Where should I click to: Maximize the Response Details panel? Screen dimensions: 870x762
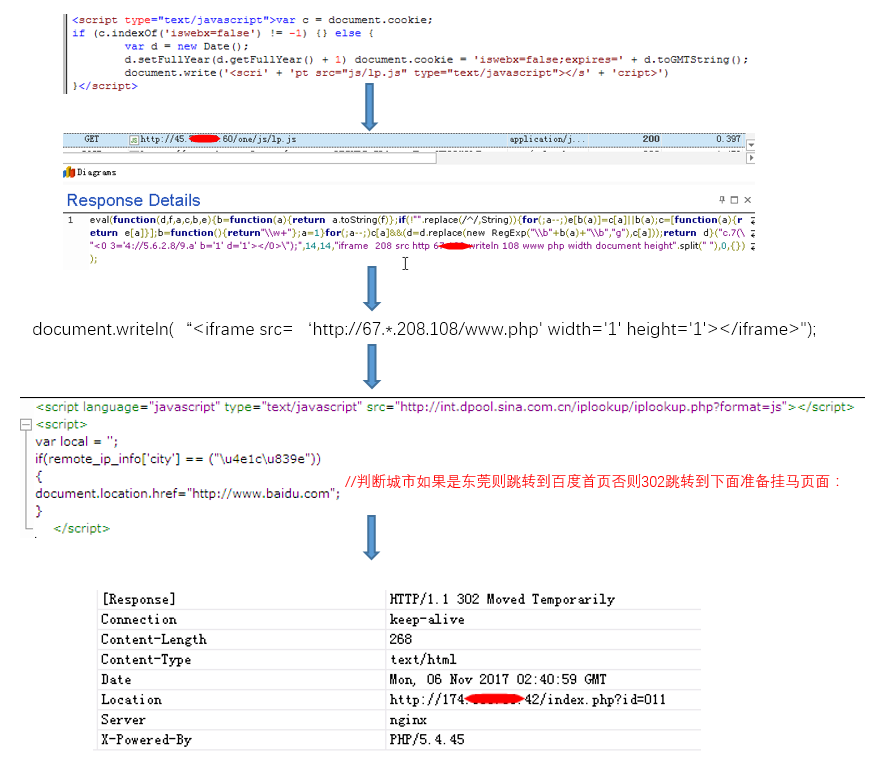tap(735, 200)
